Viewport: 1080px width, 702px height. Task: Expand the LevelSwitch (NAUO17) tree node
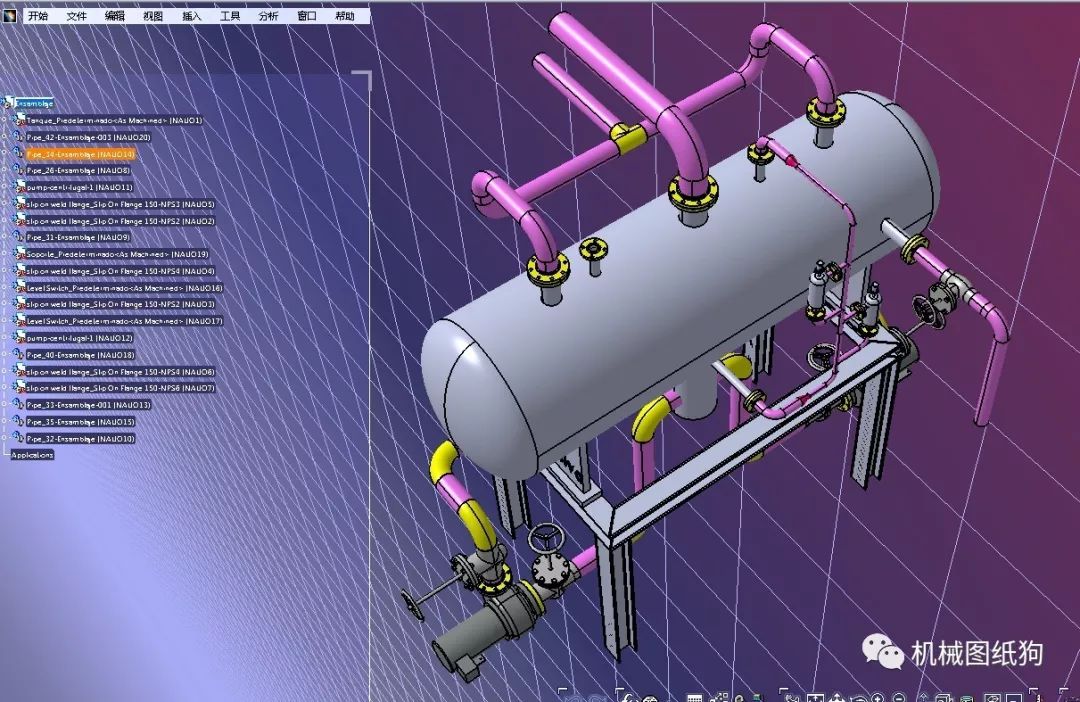click(x=4, y=321)
